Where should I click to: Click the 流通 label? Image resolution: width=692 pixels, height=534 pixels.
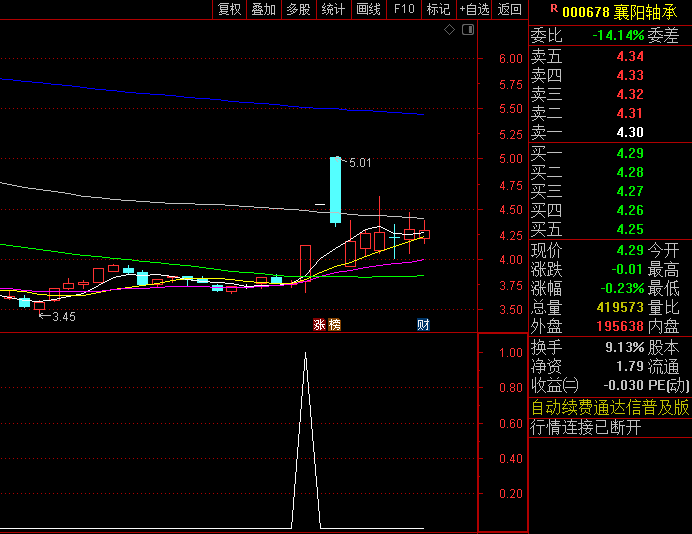coord(663,366)
